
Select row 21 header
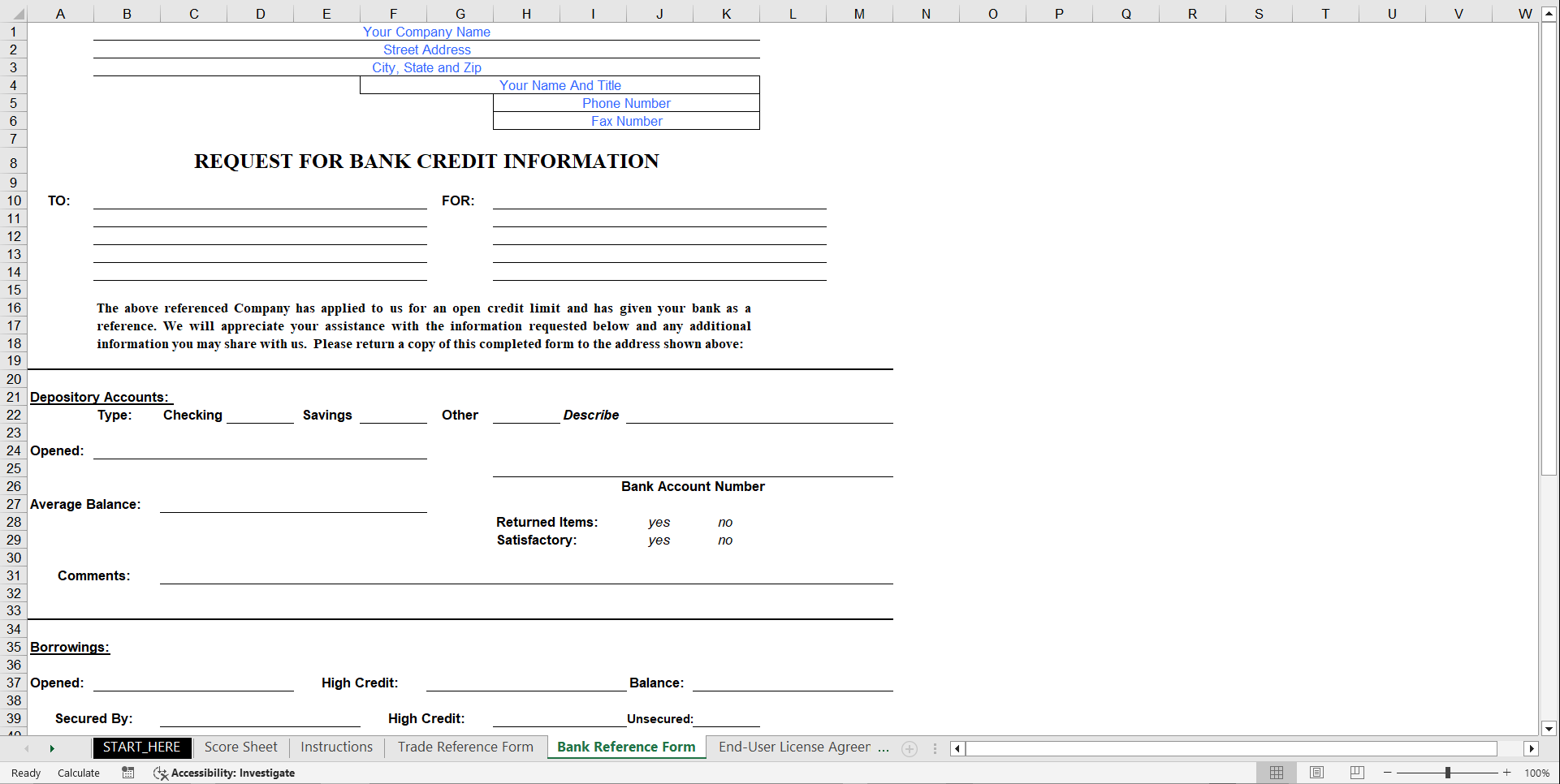coord(14,397)
